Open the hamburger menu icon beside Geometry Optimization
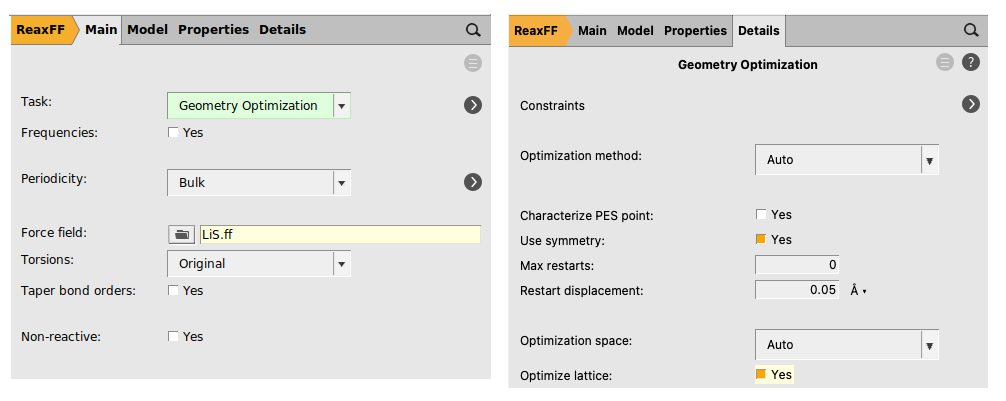1006x401 pixels. (x=945, y=63)
